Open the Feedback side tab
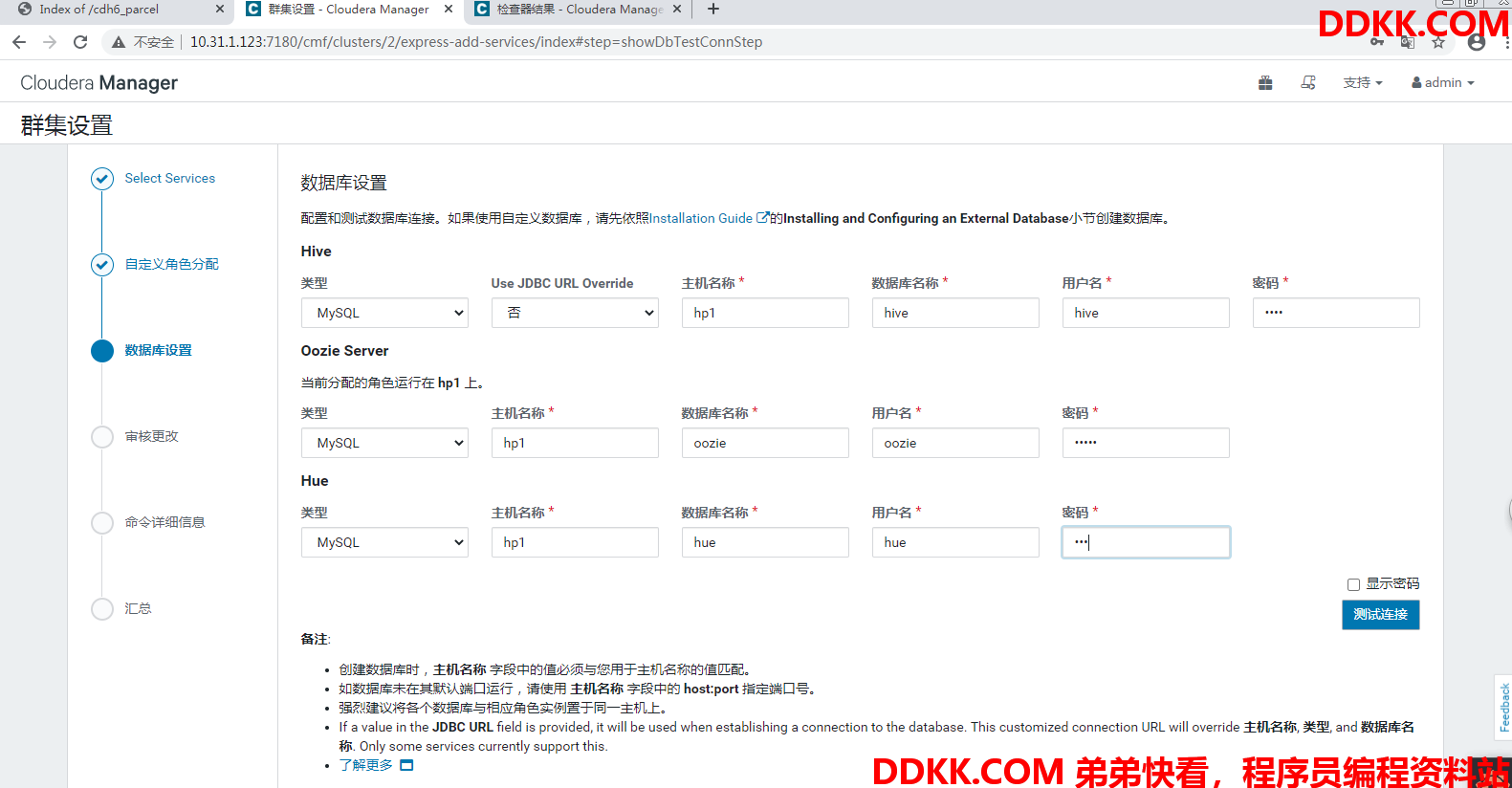The width and height of the screenshot is (1512, 788). (x=1503, y=707)
